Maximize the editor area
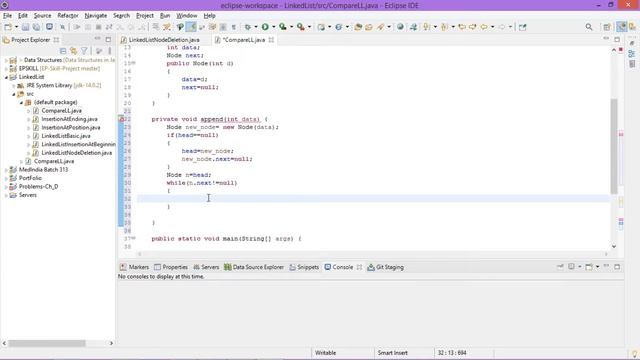 (x=617, y=39)
